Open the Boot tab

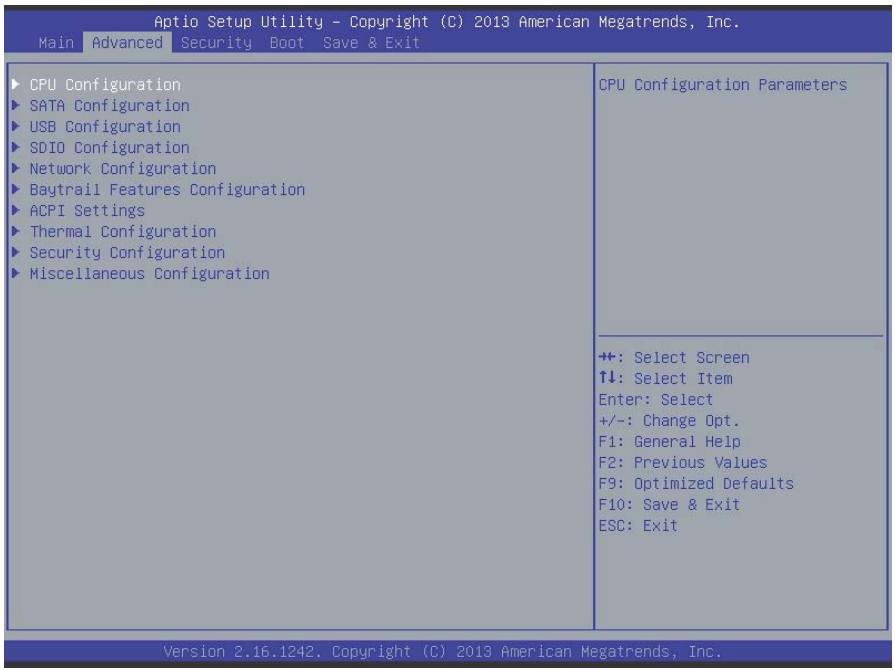click(x=287, y=43)
